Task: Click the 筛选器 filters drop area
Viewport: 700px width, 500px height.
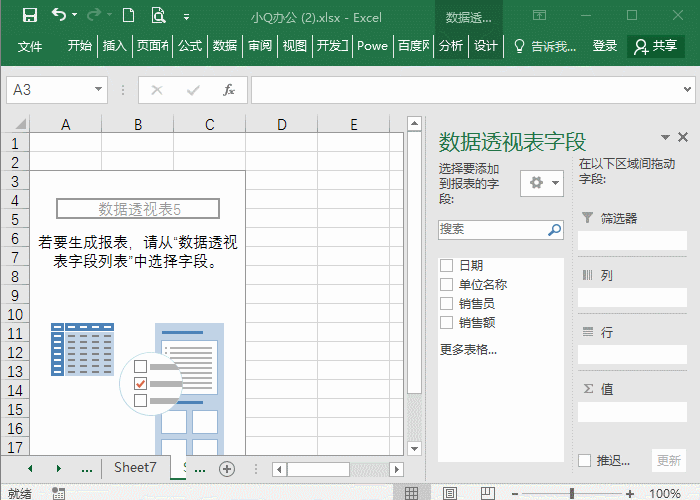Action: pyautogui.click(x=632, y=240)
